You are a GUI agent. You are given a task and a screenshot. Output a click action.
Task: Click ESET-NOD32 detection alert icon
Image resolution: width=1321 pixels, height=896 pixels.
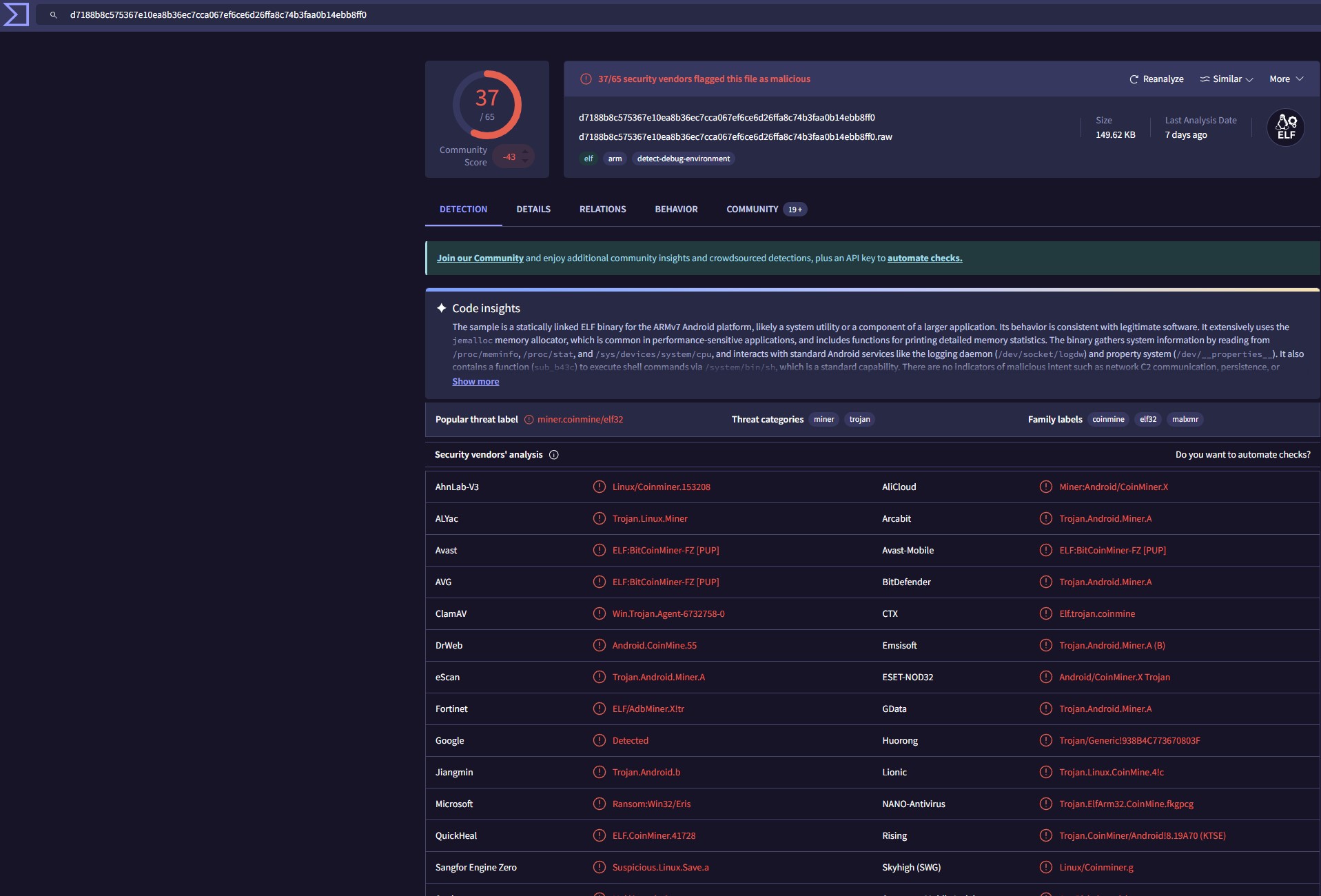tap(1046, 677)
